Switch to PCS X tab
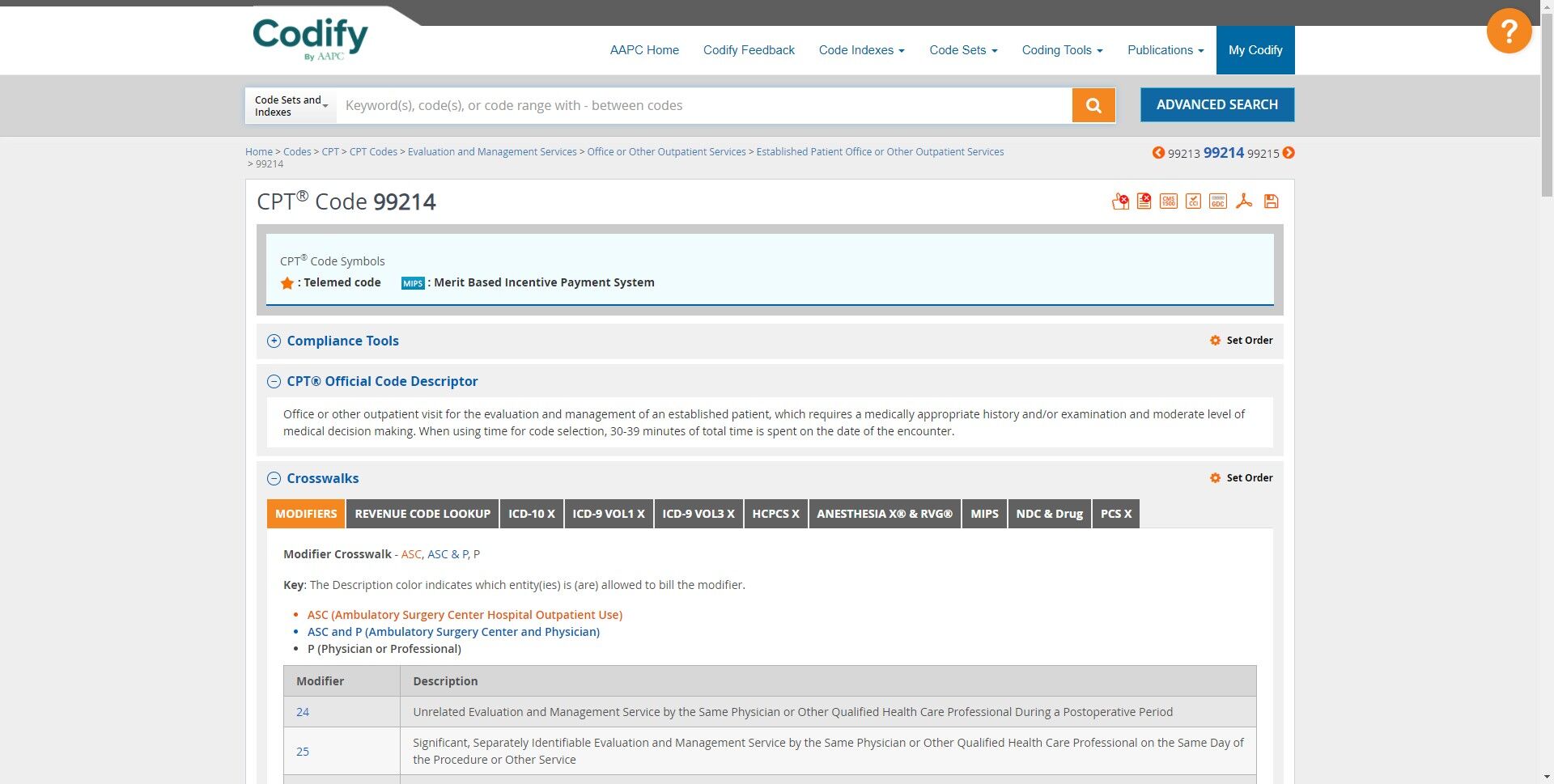This screenshot has height=784, width=1554. (x=1116, y=514)
